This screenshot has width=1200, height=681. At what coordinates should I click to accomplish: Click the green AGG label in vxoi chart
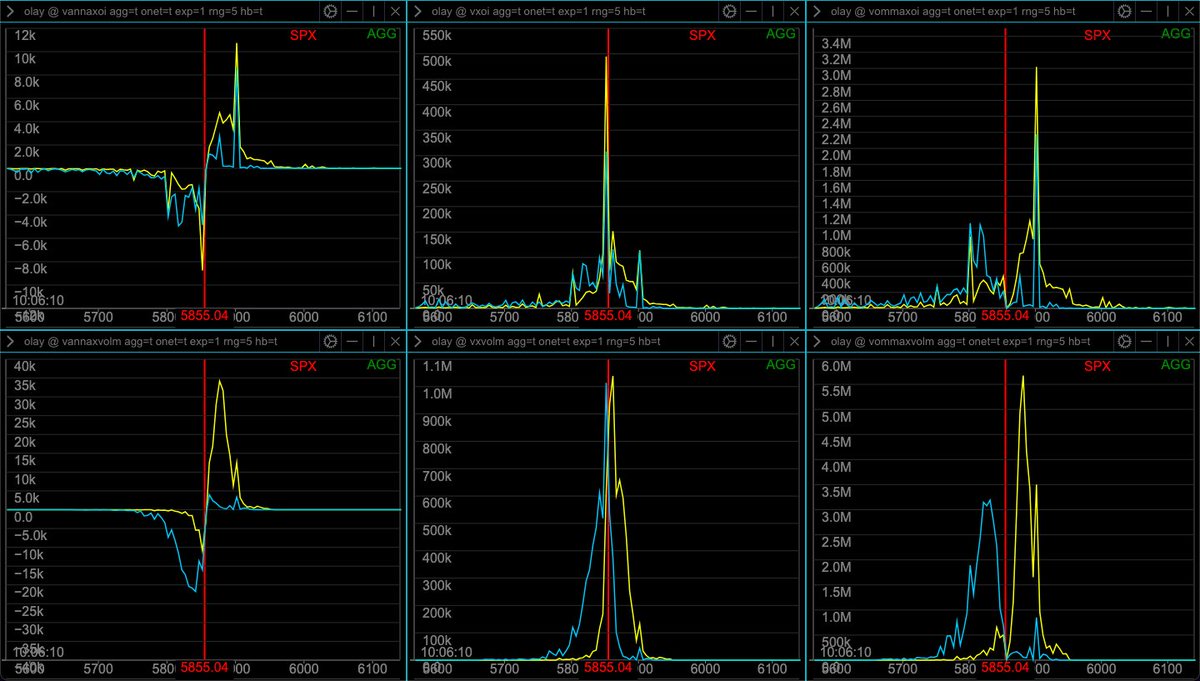(781, 33)
